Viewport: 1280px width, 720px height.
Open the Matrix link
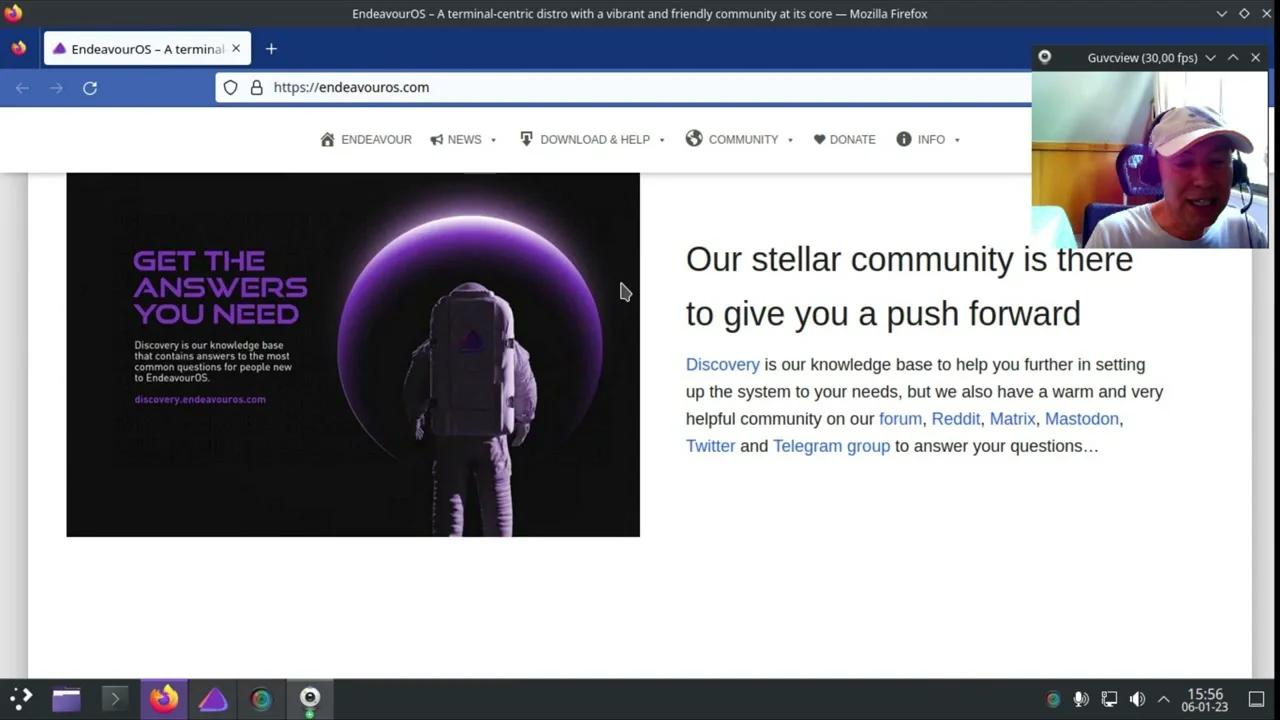click(x=1012, y=419)
